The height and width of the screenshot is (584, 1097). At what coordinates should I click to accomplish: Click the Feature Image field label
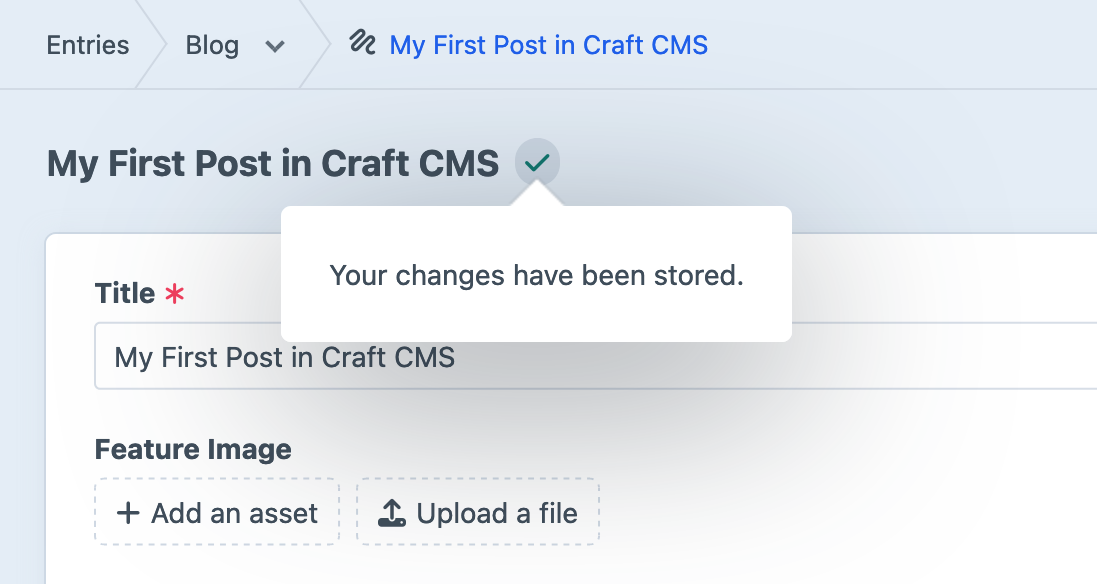click(x=193, y=449)
